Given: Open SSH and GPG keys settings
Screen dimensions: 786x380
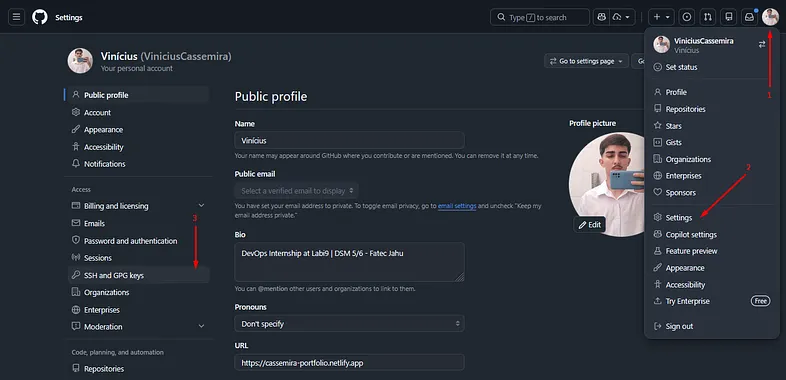Looking at the screenshot, I should pyautogui.click(x=137, y=275).
